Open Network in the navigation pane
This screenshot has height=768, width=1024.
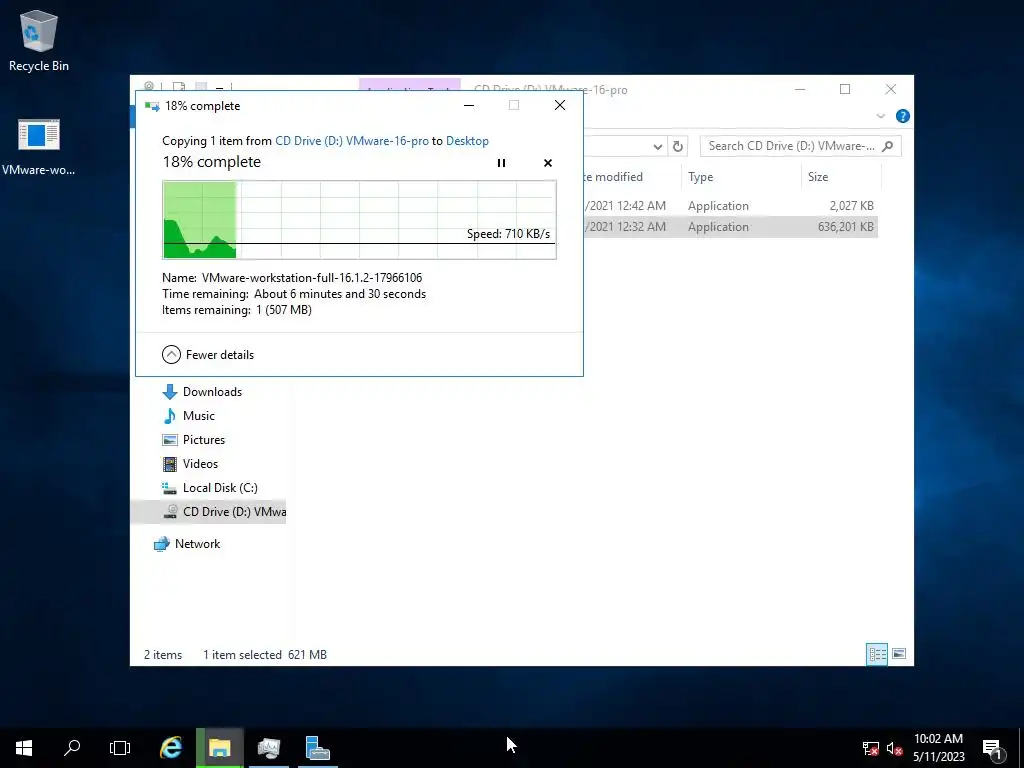coord(197,544)
